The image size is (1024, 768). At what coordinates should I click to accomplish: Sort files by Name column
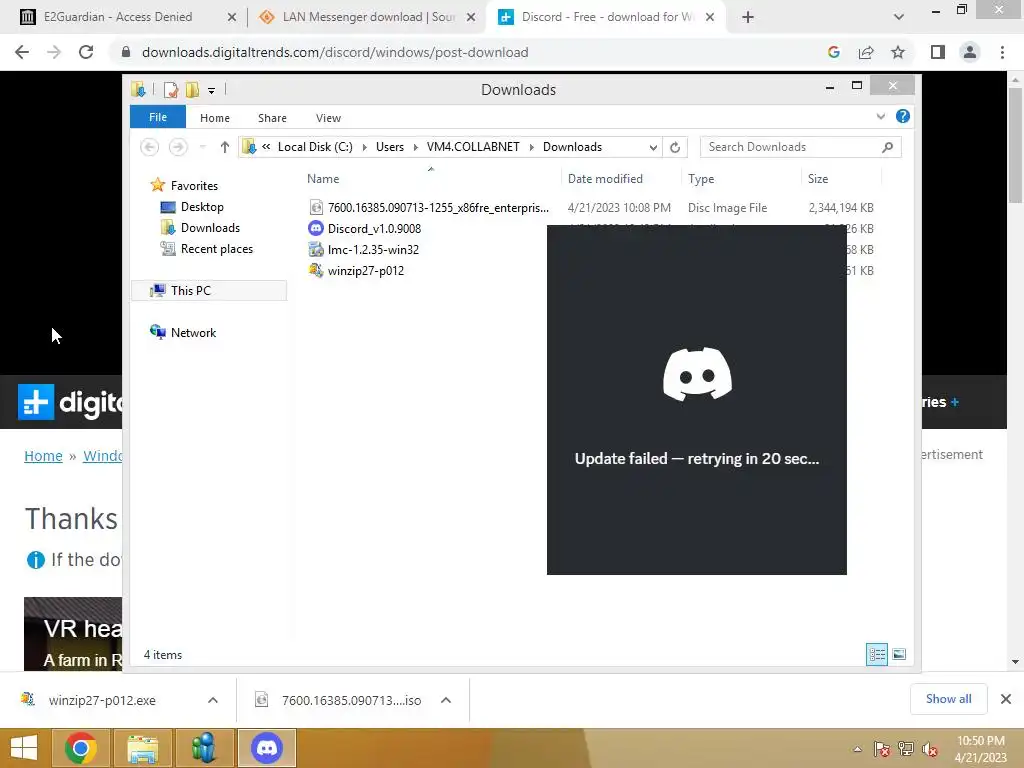323,179
